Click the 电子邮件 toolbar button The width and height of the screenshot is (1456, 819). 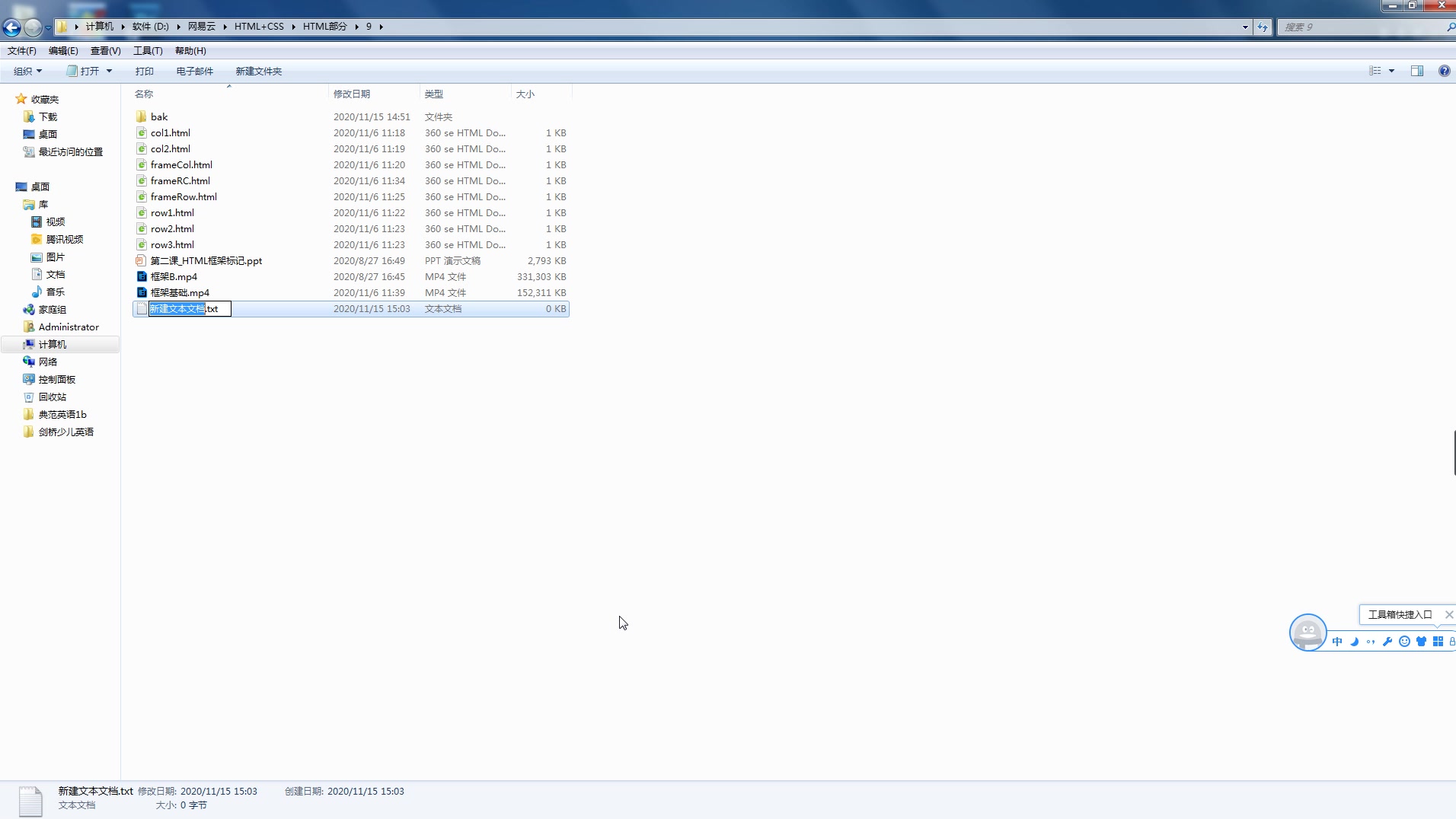pyautogui.click(x=195, y=71)
